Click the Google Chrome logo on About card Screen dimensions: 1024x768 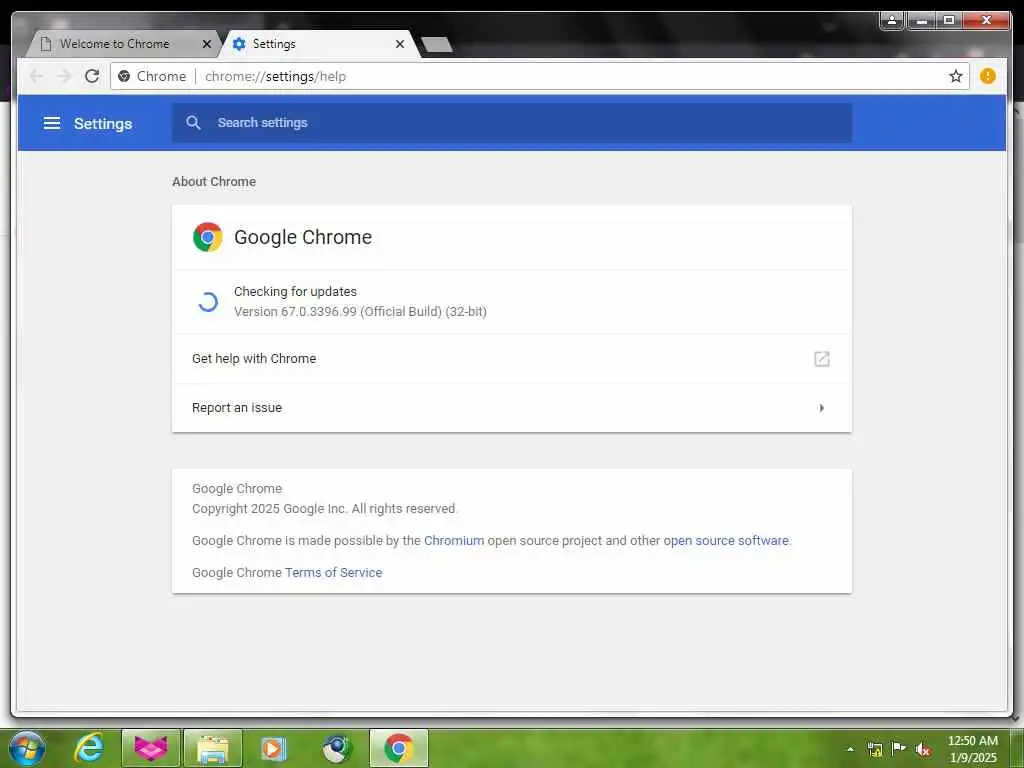click(208, 237)
